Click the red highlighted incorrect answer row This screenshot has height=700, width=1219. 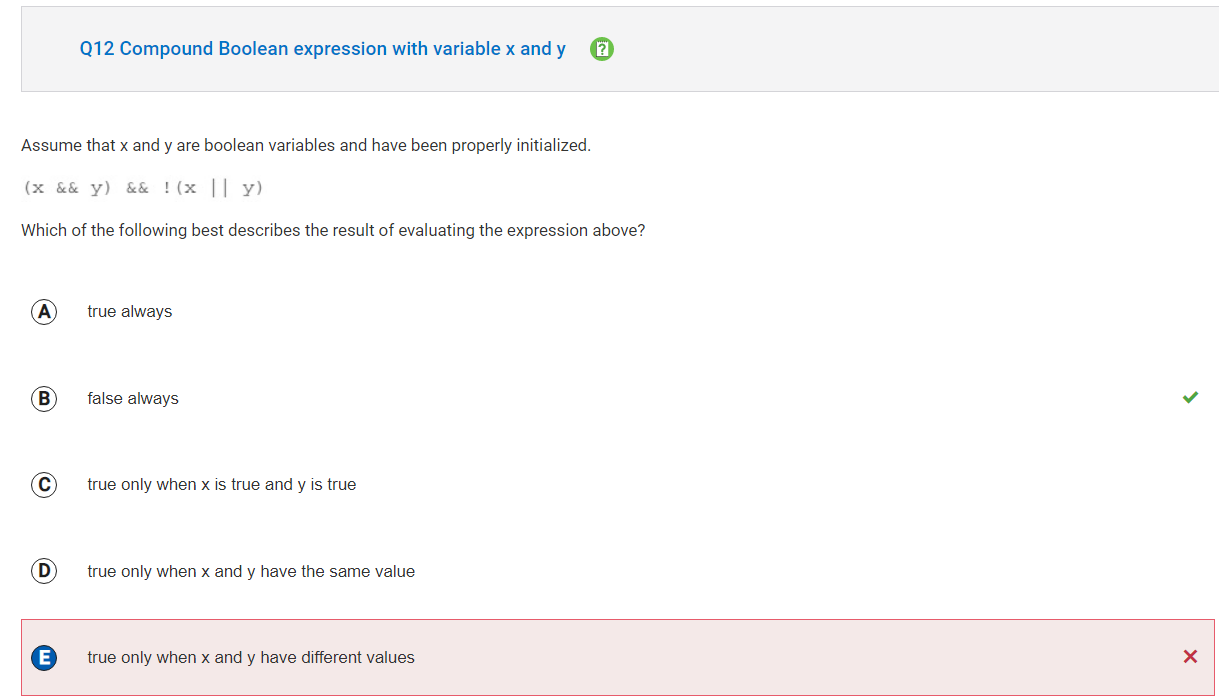pos(618,657)
